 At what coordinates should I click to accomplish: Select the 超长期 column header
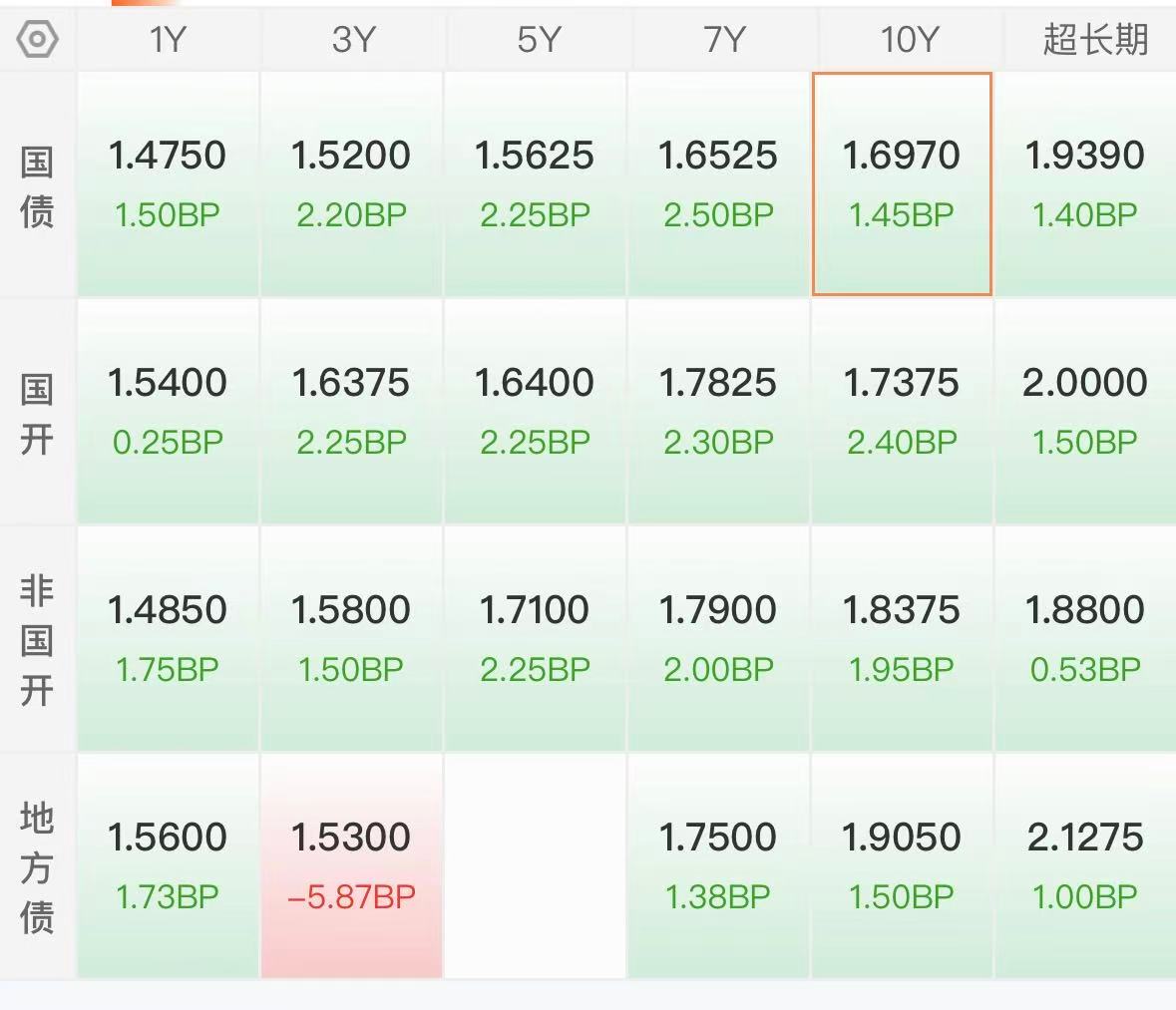pyautogui.click(x=1095, y=39)
